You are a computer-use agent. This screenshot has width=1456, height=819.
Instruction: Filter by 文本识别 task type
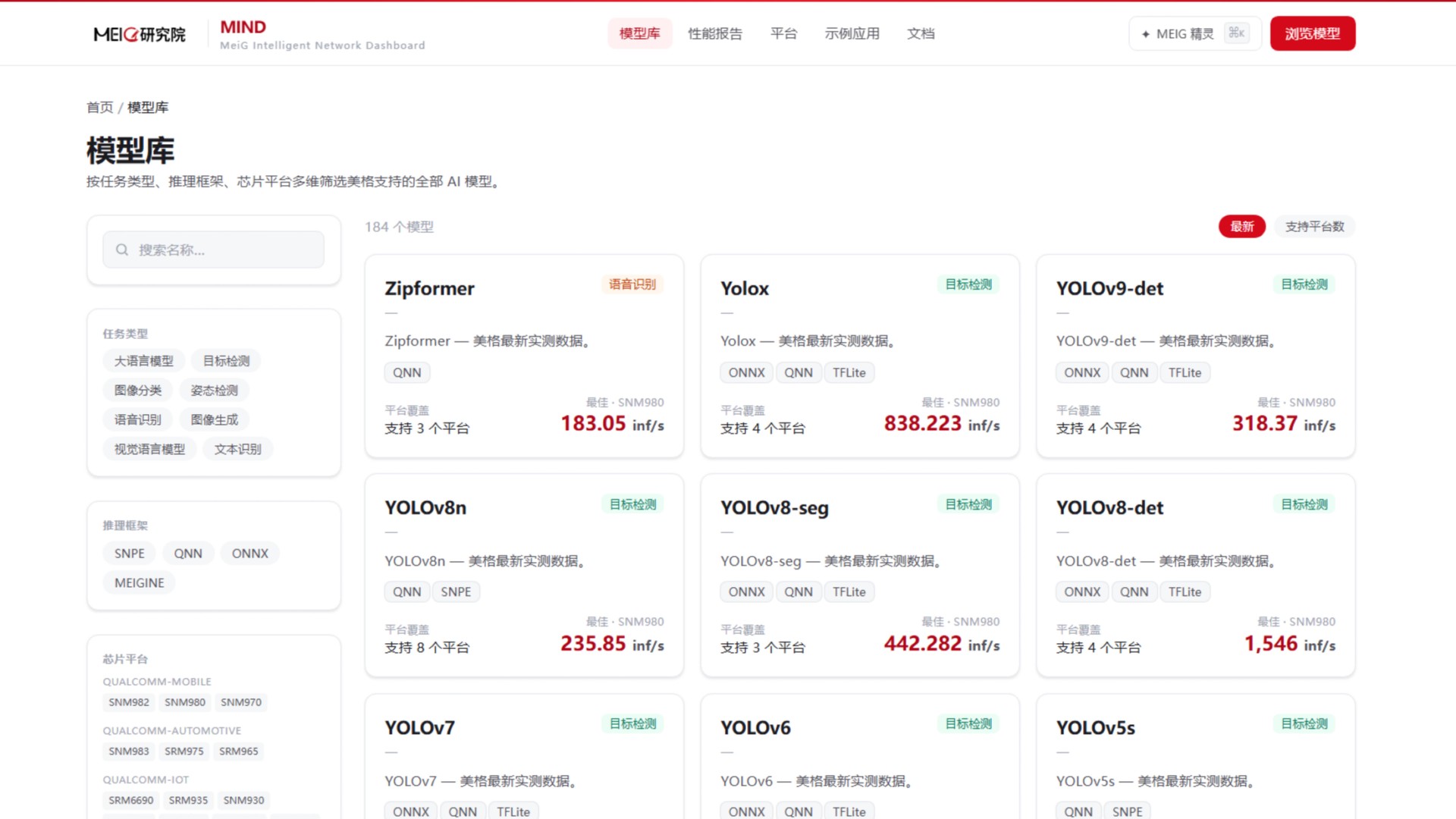pyautogui.click(x=237, y=449)
